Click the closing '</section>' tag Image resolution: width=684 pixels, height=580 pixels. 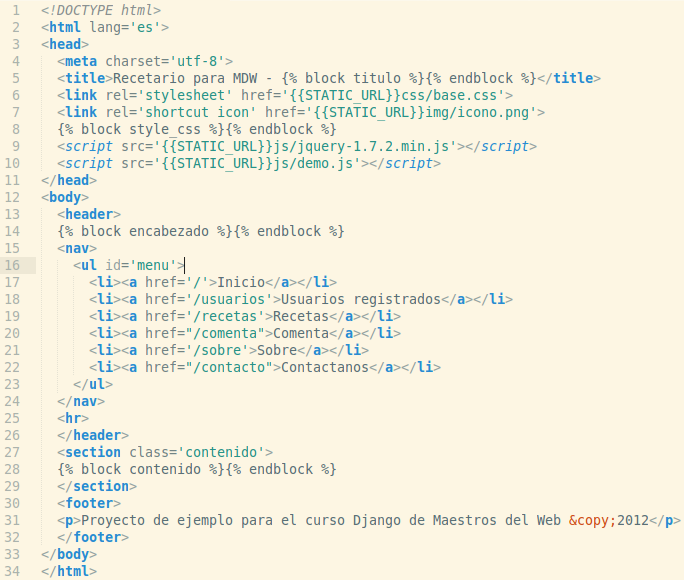[97, 486]
